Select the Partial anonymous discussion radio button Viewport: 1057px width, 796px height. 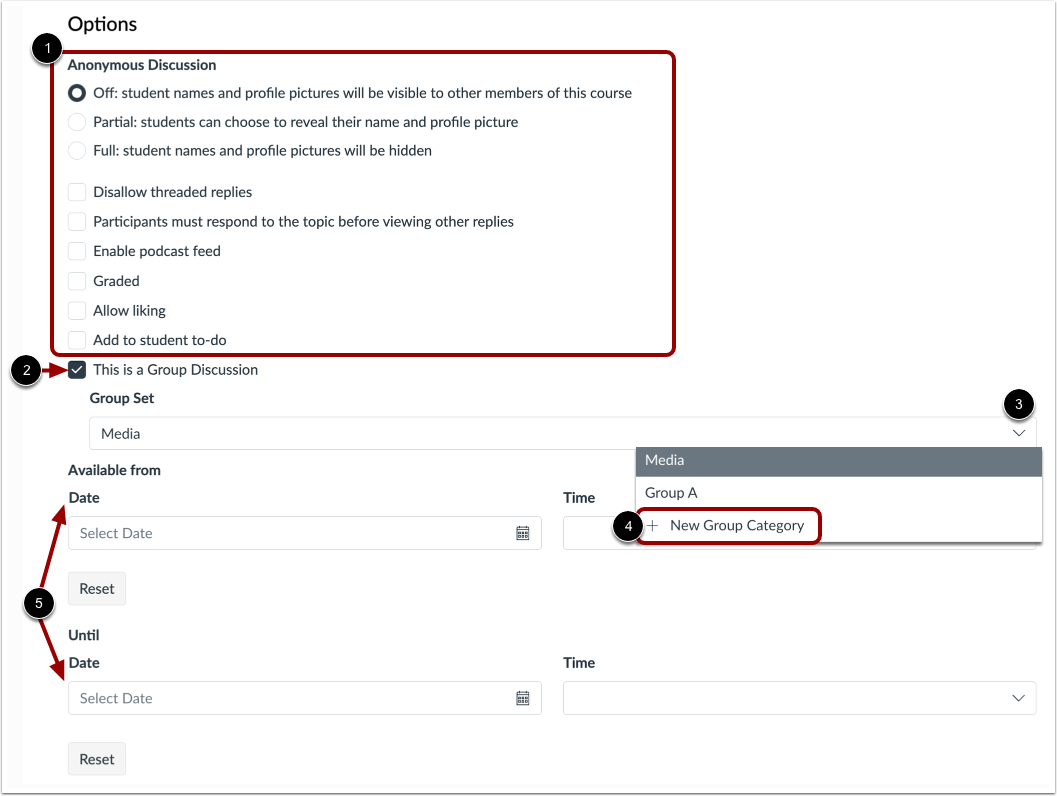[77, 122]
